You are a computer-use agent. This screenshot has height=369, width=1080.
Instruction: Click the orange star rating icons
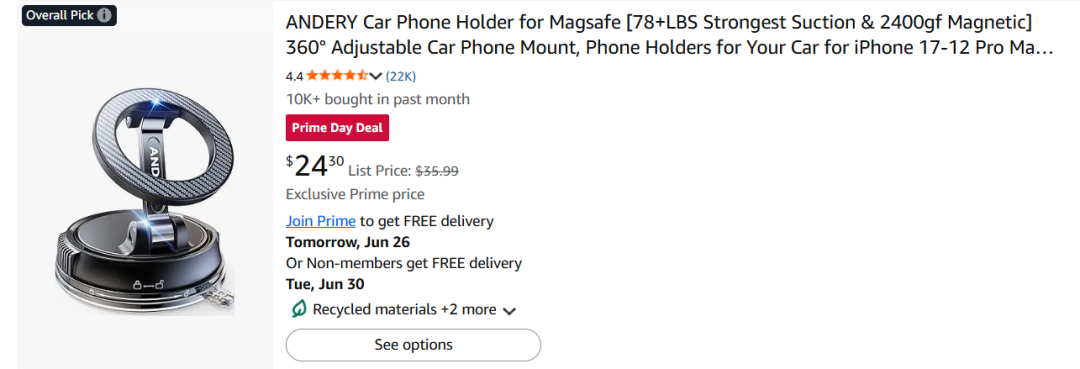tap(337, 76)
